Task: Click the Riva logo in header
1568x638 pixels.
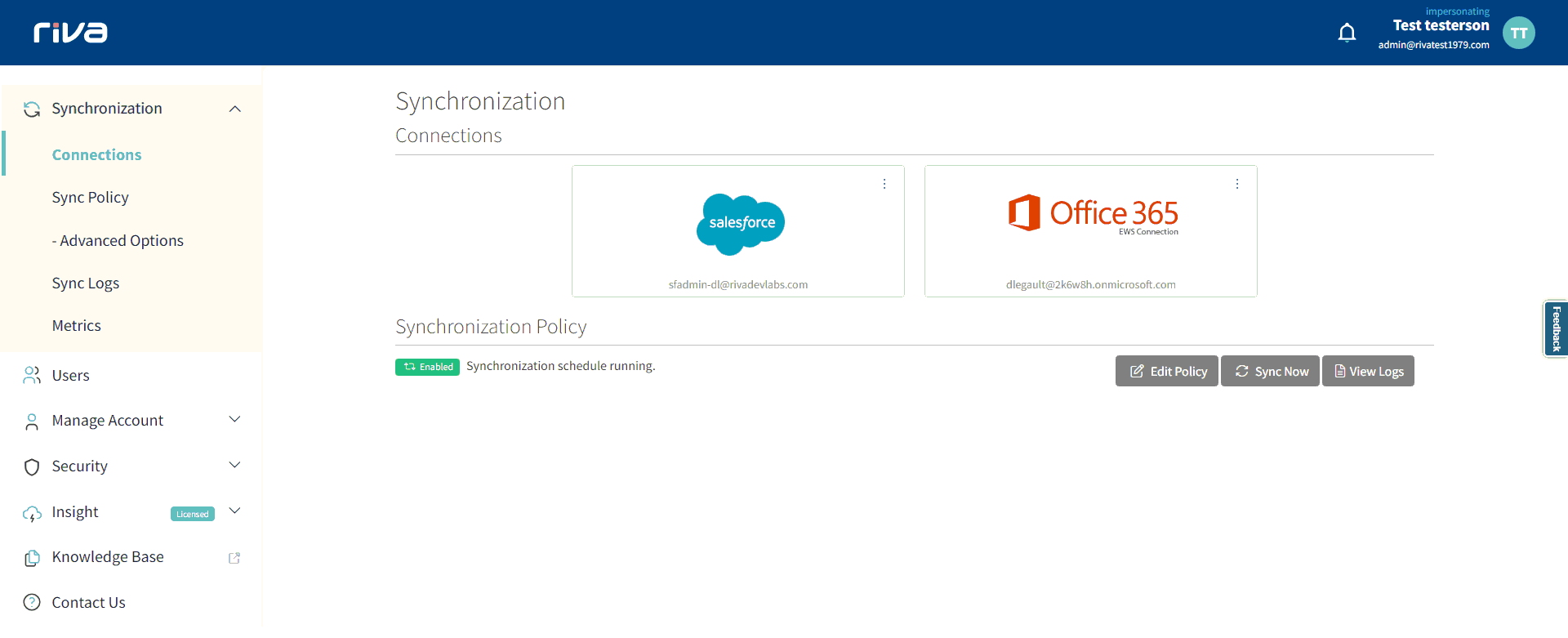Action: coord(70,33)
